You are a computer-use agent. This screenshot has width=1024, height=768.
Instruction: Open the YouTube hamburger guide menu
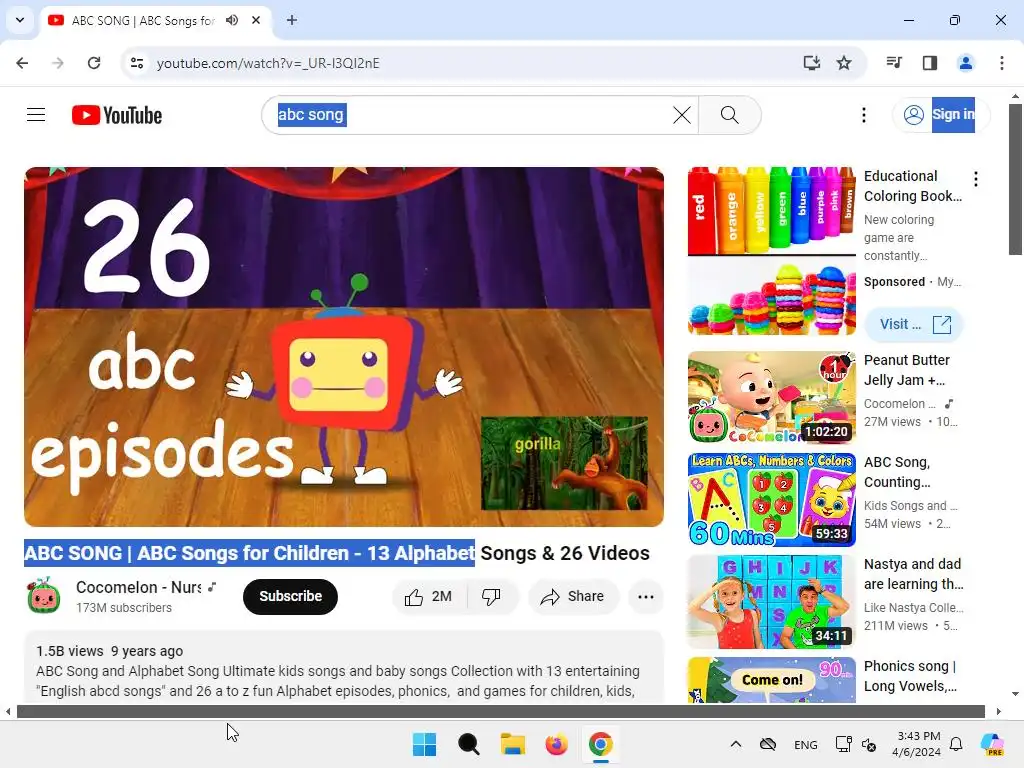(36, 115)
